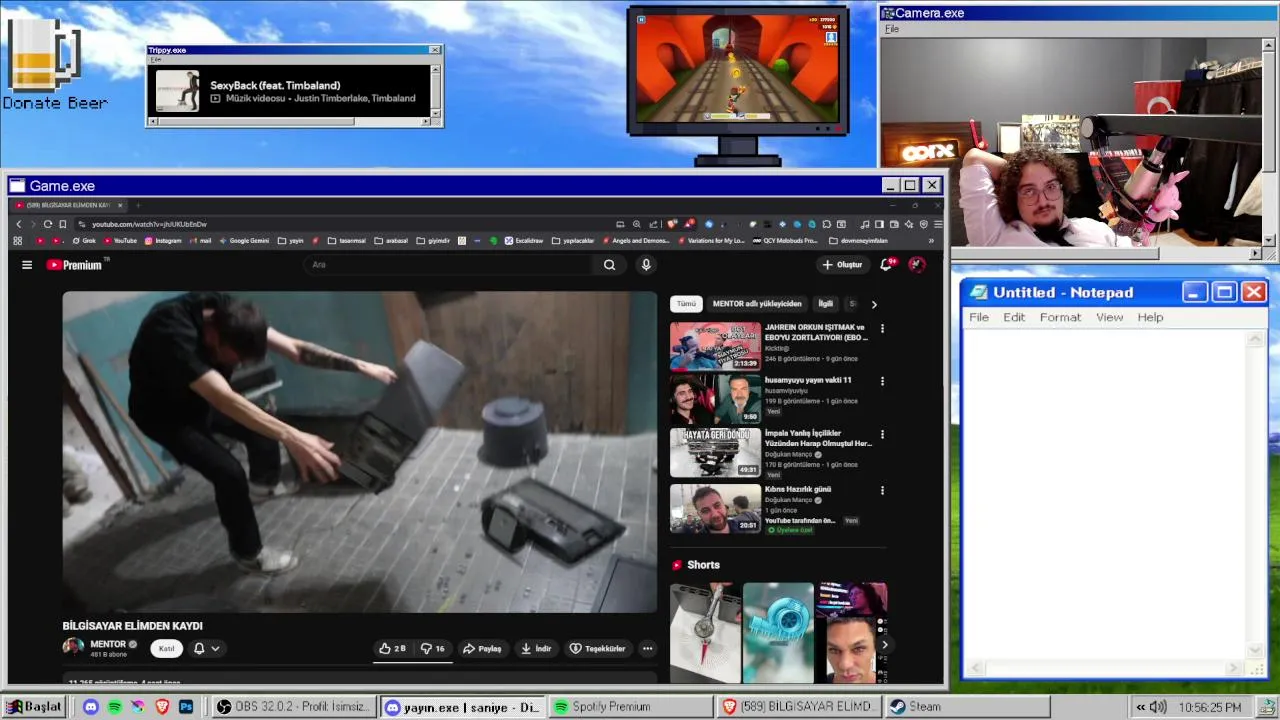Show next filter chips arrow
Image resolution: width=1280 pixels, height=720 pixels.
(874, 304)
